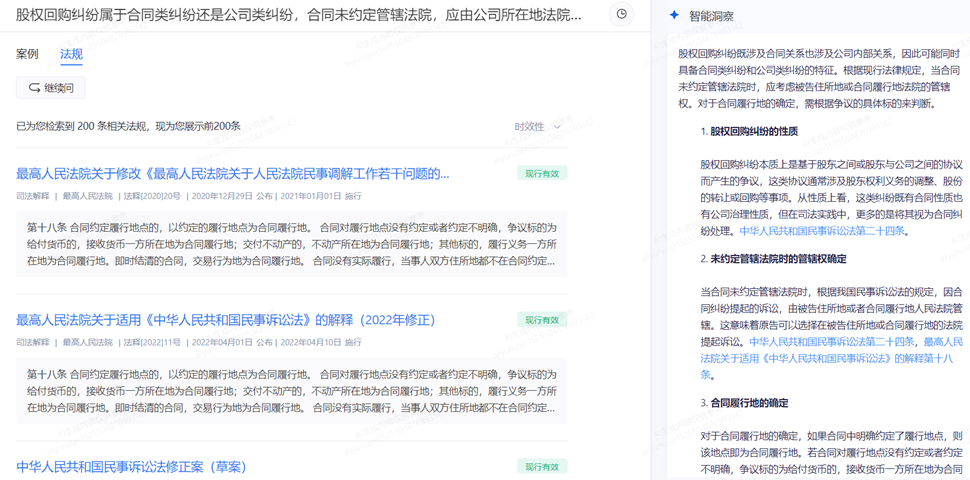Click the first result's 第十八条 snippet text
Viewport: 970px width, 480px height.
click(291, 244)
